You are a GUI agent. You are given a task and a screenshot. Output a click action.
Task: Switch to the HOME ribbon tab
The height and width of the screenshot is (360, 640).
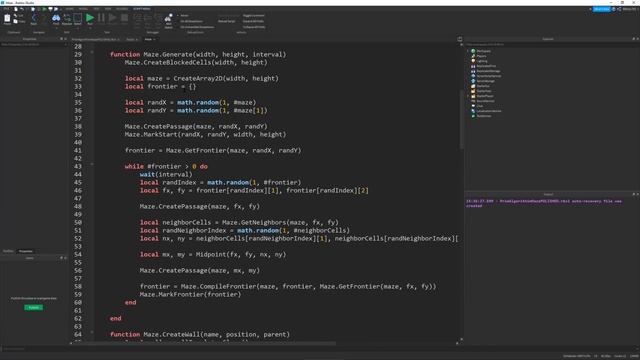click(x=70, y=9)
